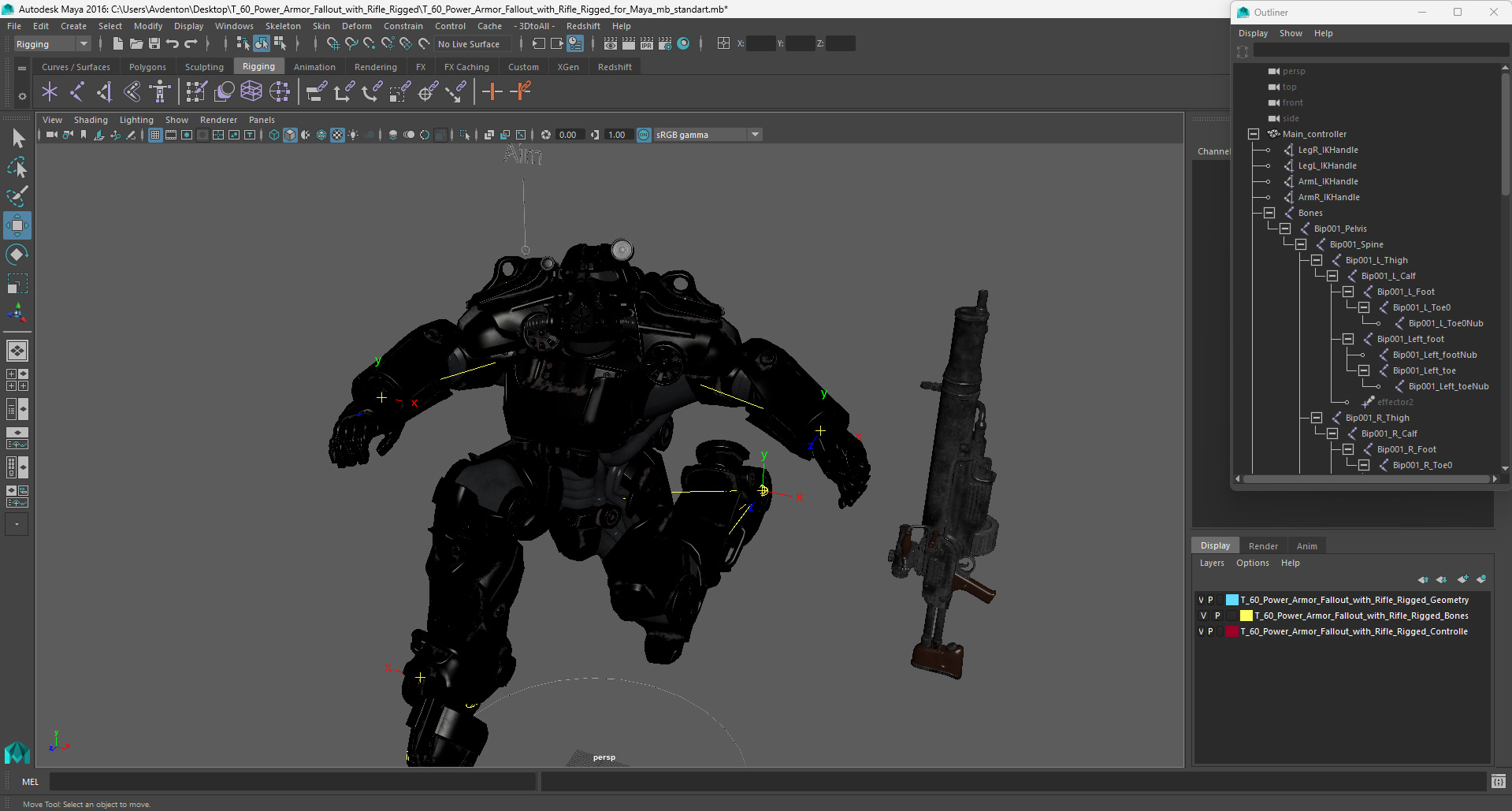Open the Options menu in layer editor
Image resolution: width=1512 pixels, height=811 pixels.
1252,563
